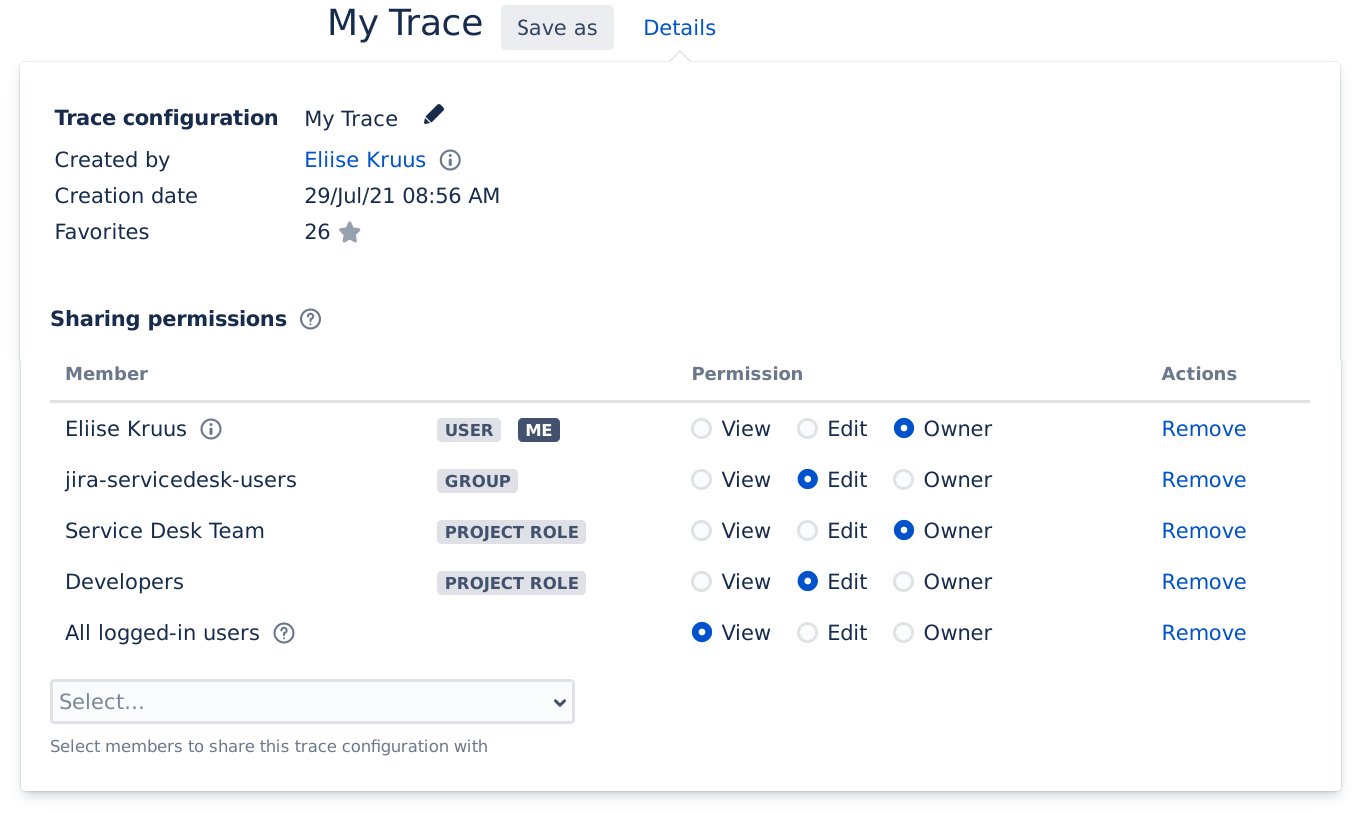Set jira-servicedesk-users permission to View
Viewport: 1352px width, 814px height.
702,480
